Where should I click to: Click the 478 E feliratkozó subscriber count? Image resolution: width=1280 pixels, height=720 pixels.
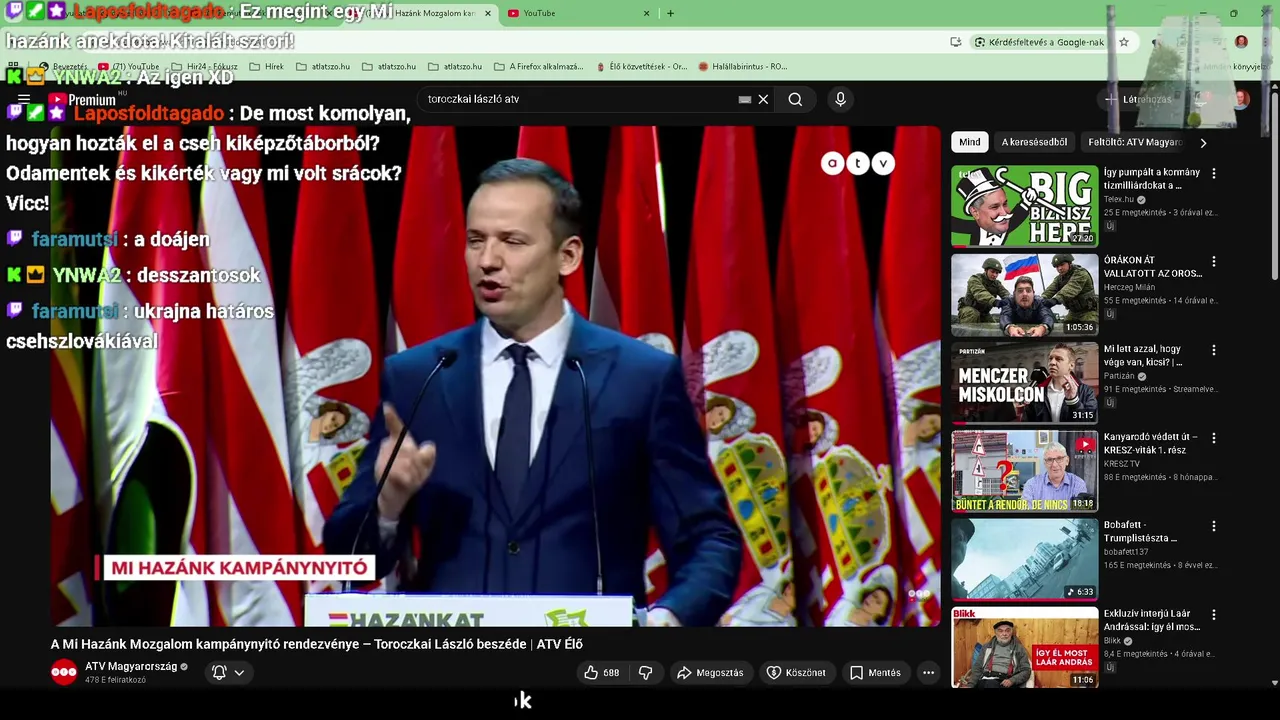pyautogui.click(x=115, y=680)
